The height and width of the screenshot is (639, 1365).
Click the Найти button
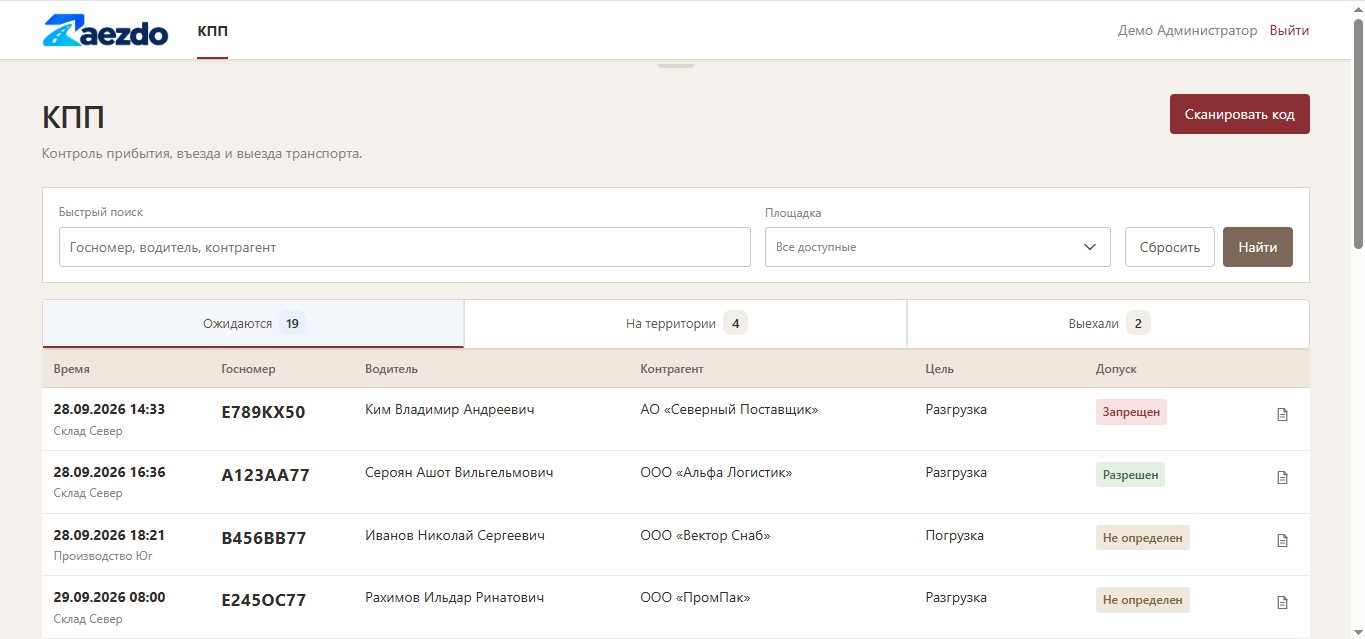(1257, 247)
